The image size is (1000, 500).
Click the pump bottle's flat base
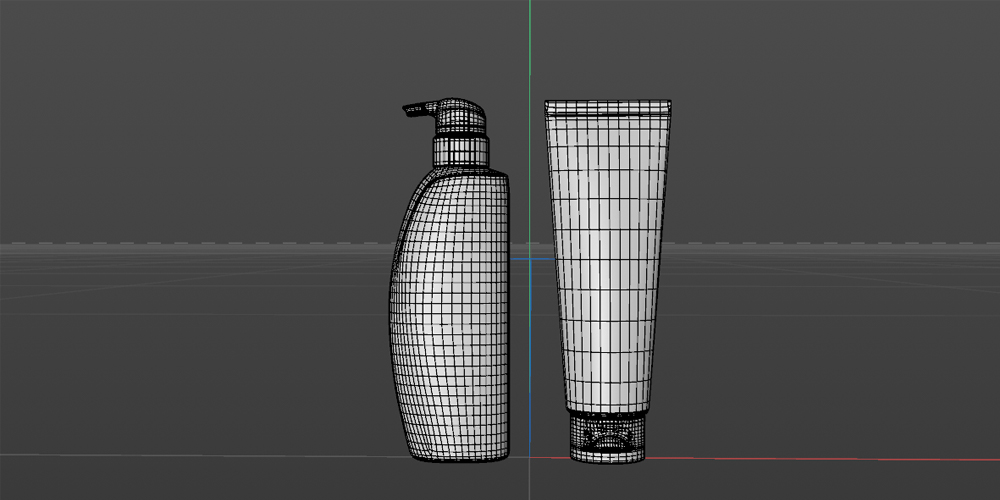(x=460, y=458)
